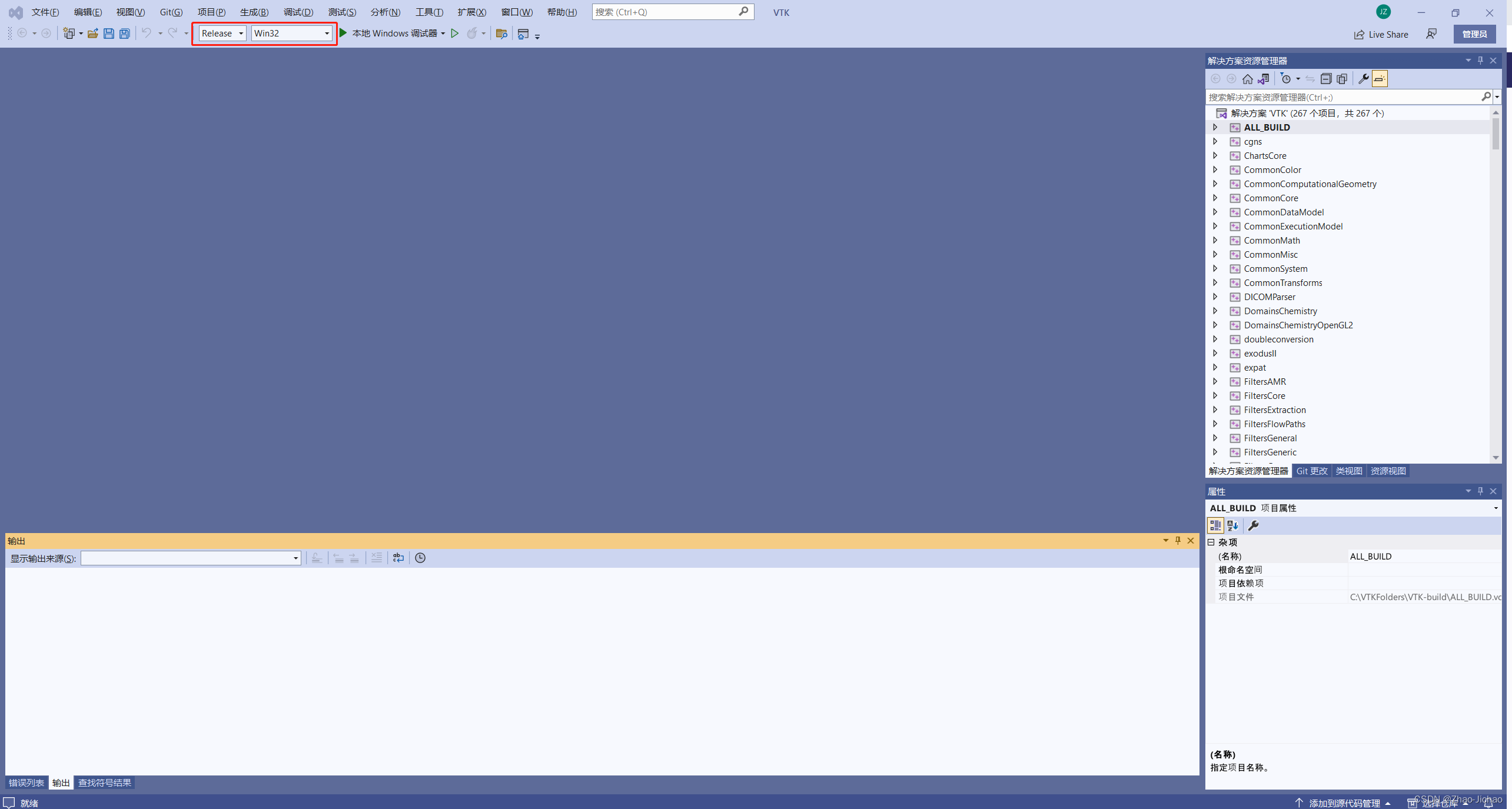Image resolution: width=1512 pixels, height=809 pixels.
Task: Open the output source dropdown
Action: (191, 558)
